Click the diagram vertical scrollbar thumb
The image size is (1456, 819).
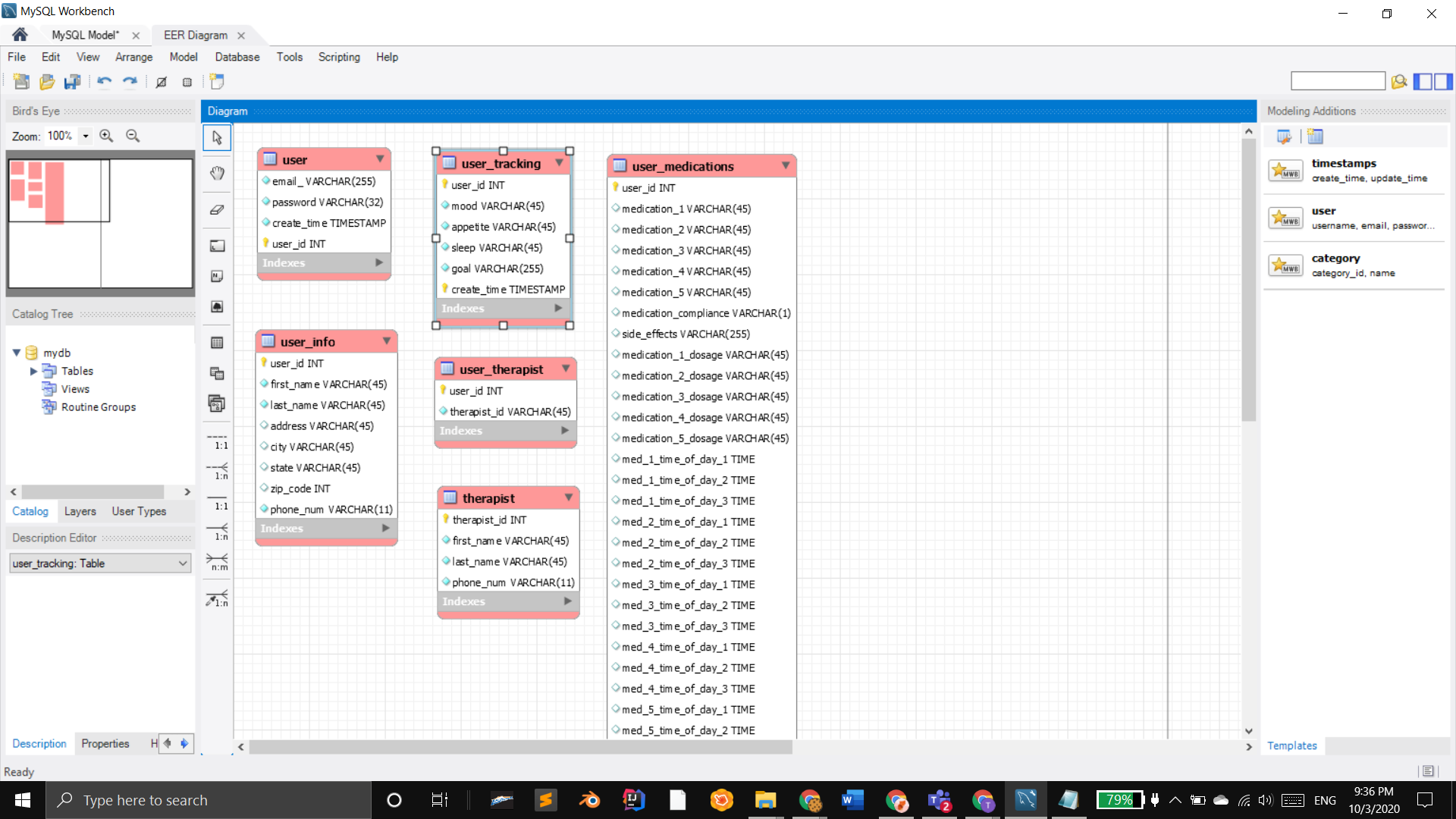[x=1248, y=281]
